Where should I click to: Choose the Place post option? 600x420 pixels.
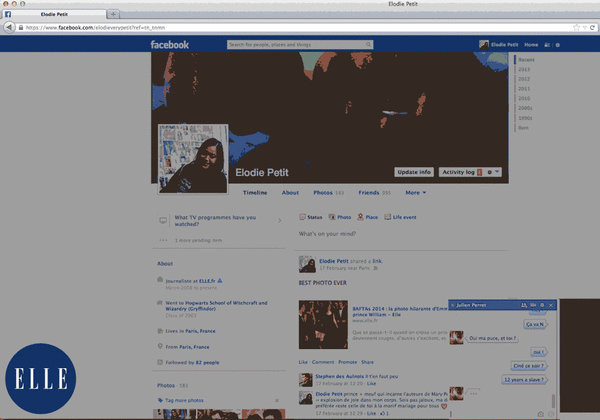pos(369,216)
